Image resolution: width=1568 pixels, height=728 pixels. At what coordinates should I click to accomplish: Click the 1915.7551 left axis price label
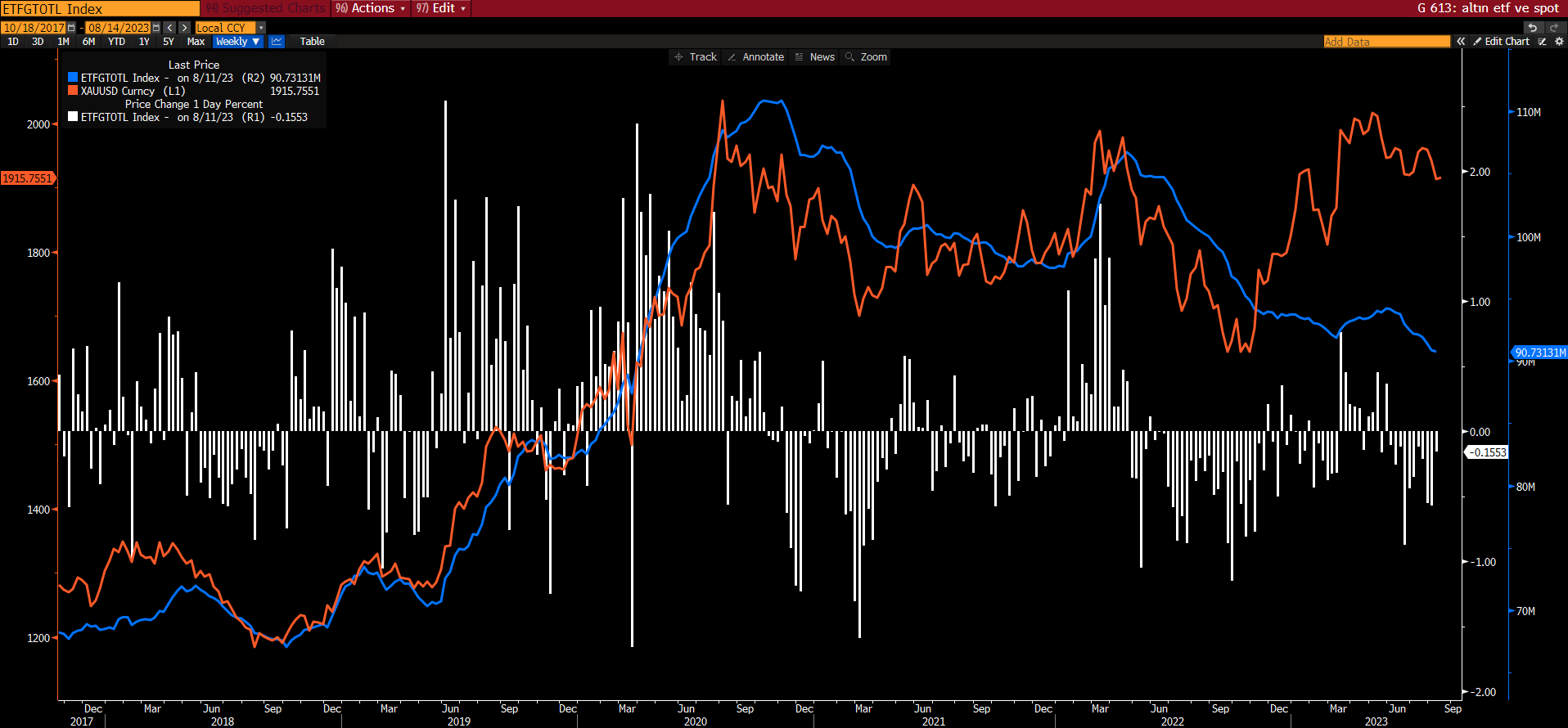point(27,178)
